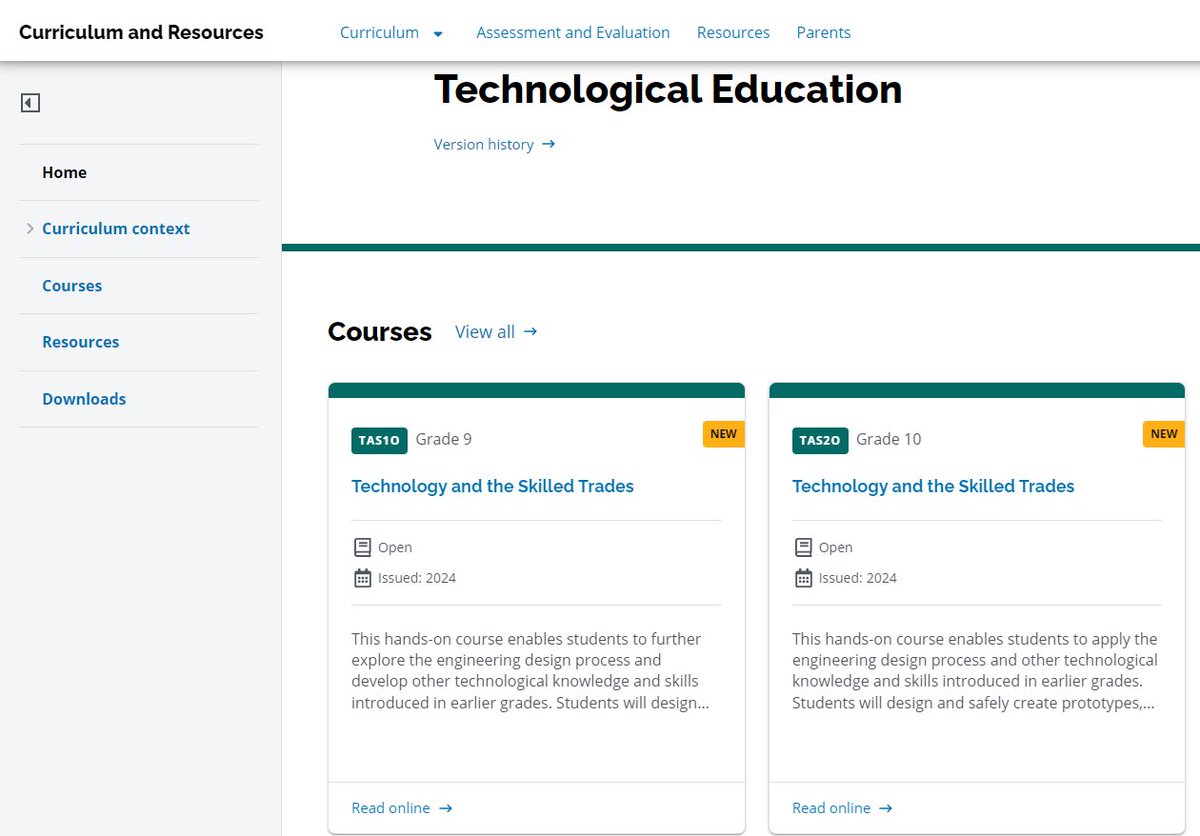This screenshot has width=1200, height=836.
Task: Click the Courses section heading
Action: pyautogui.click(x=380, y=332)
